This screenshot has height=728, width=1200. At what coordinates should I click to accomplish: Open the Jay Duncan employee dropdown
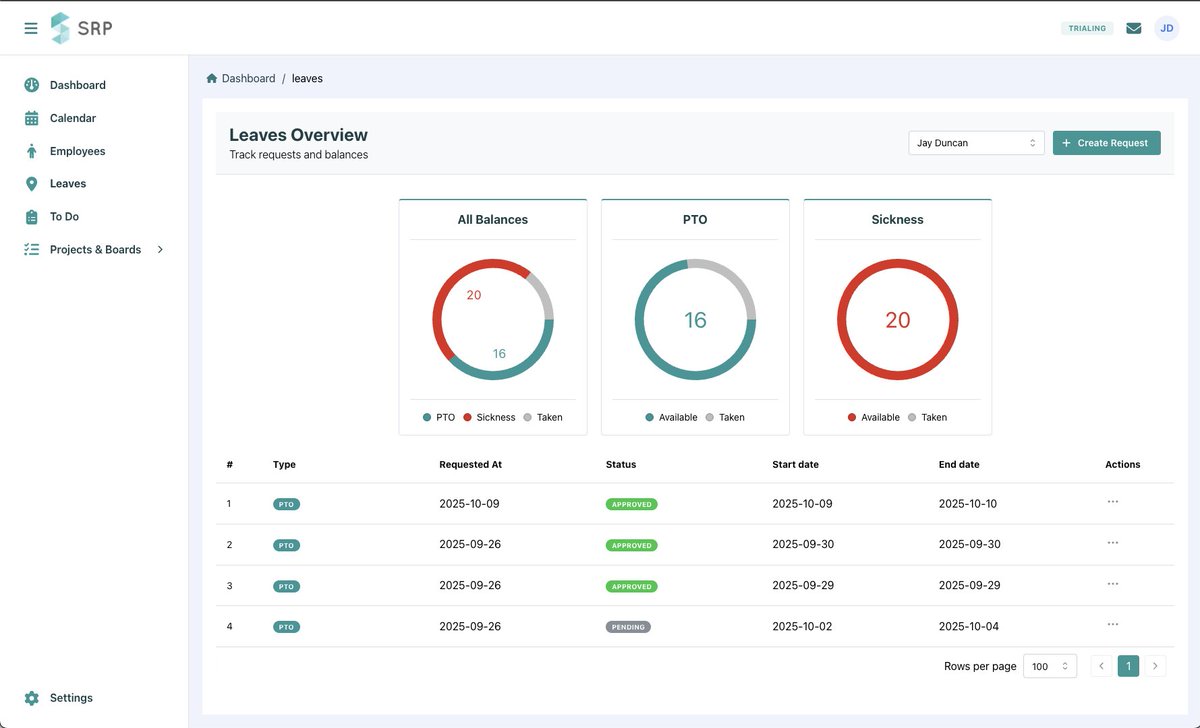(976, 143)
